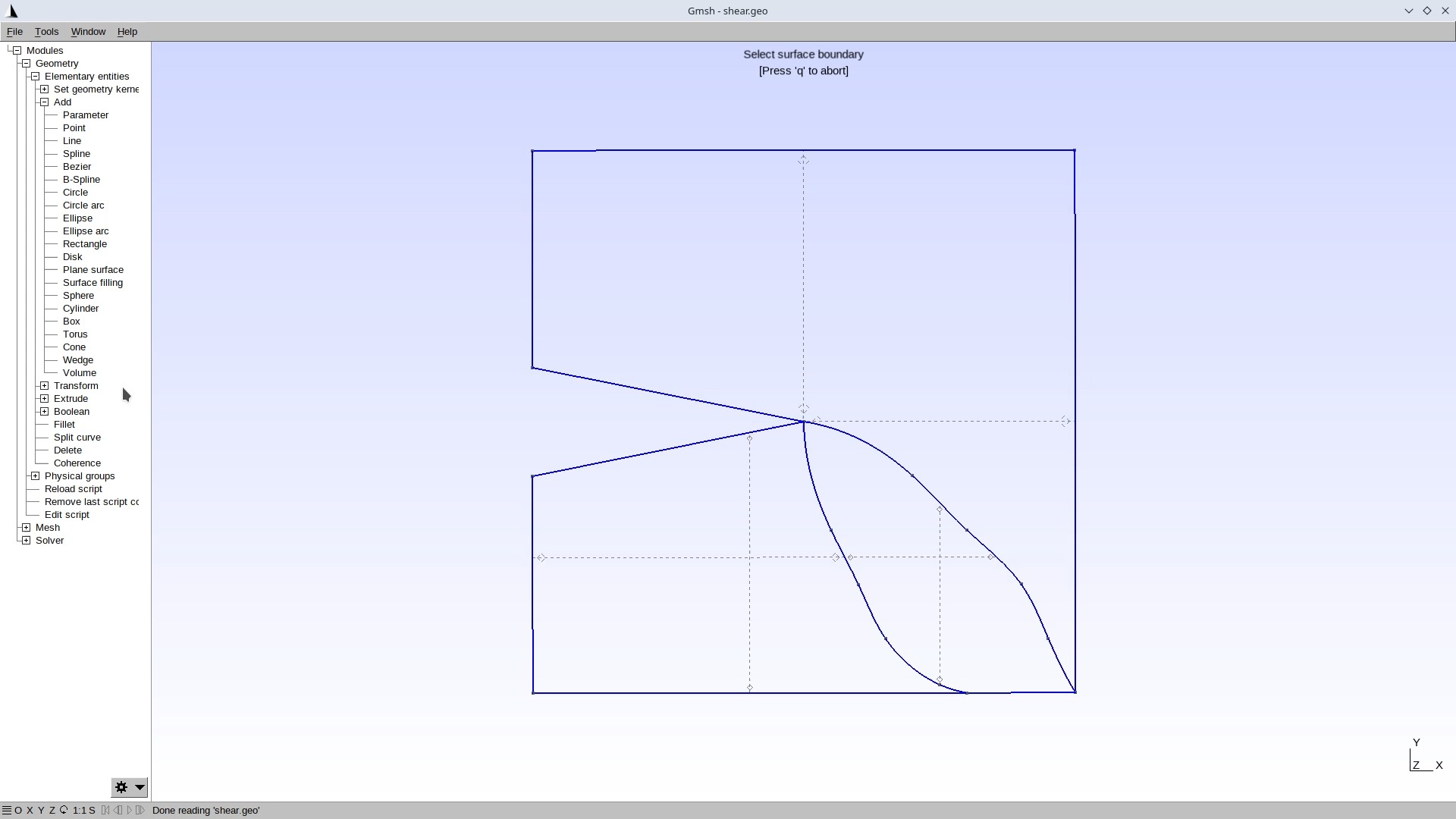This screenshot has width=1456, height=819.
Task: Select Ellipse under Add
Action: 77,218
